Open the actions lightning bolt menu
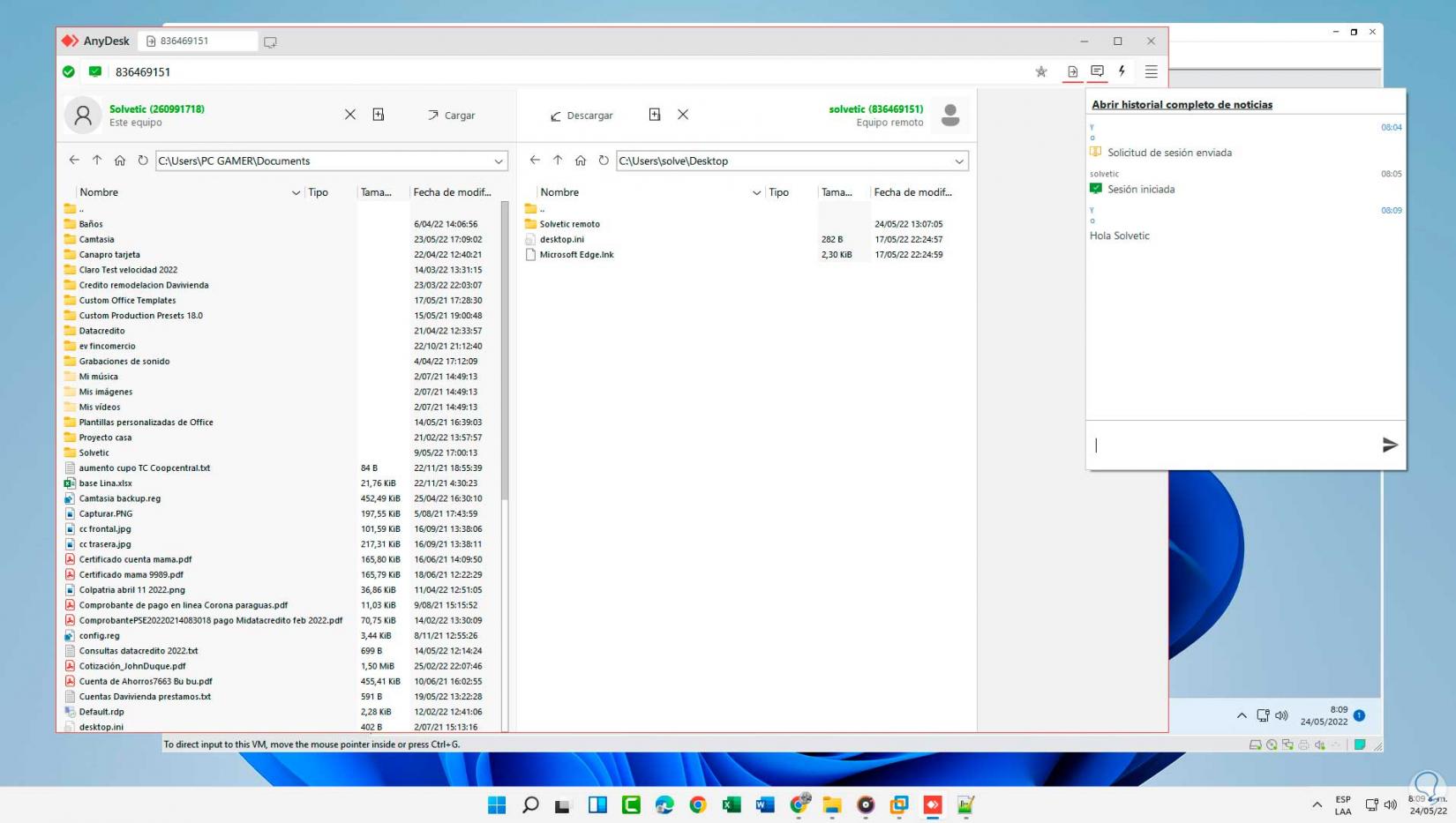 click(1122, 71)
